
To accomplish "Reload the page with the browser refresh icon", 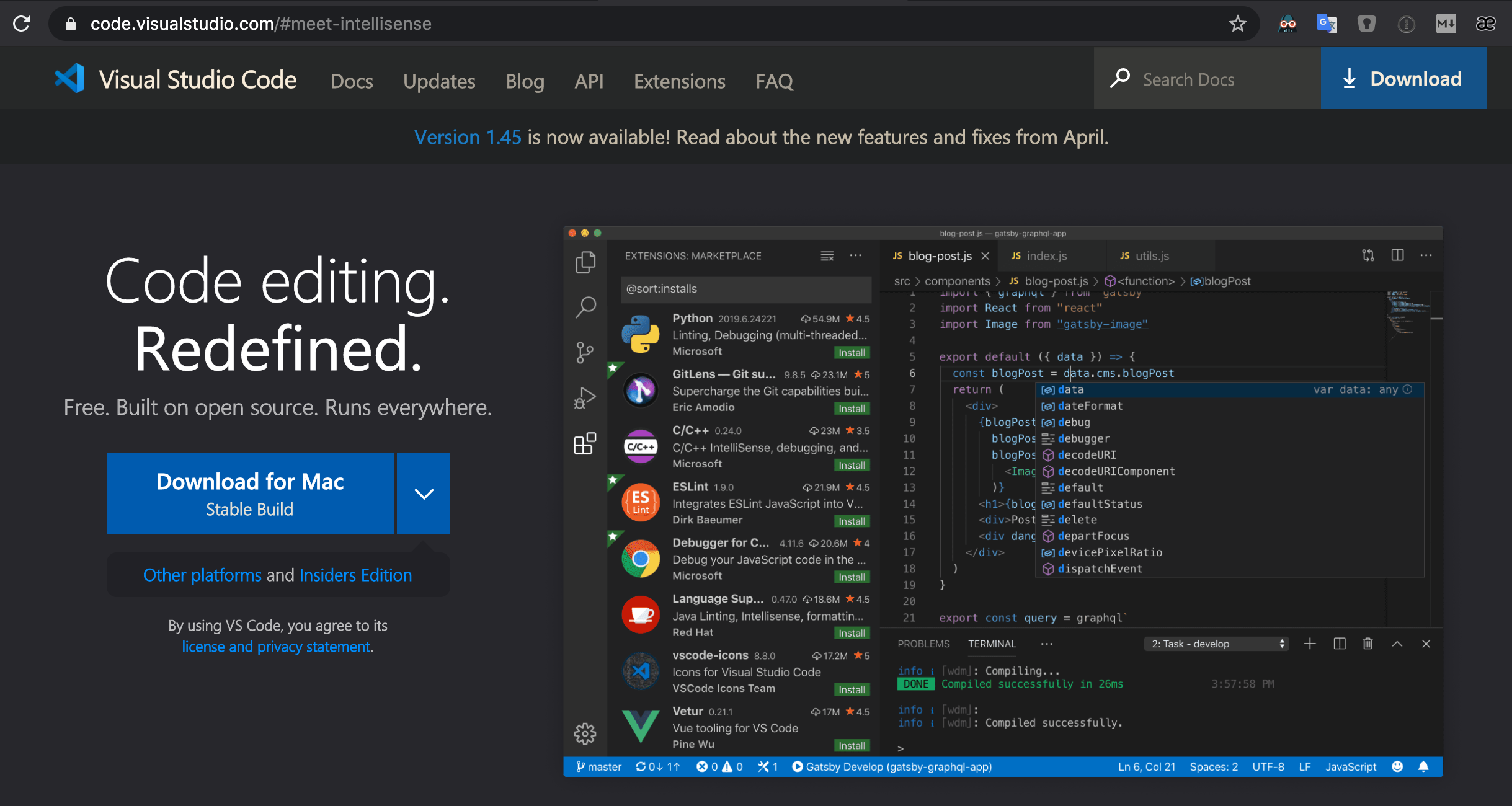I will 22,24.
